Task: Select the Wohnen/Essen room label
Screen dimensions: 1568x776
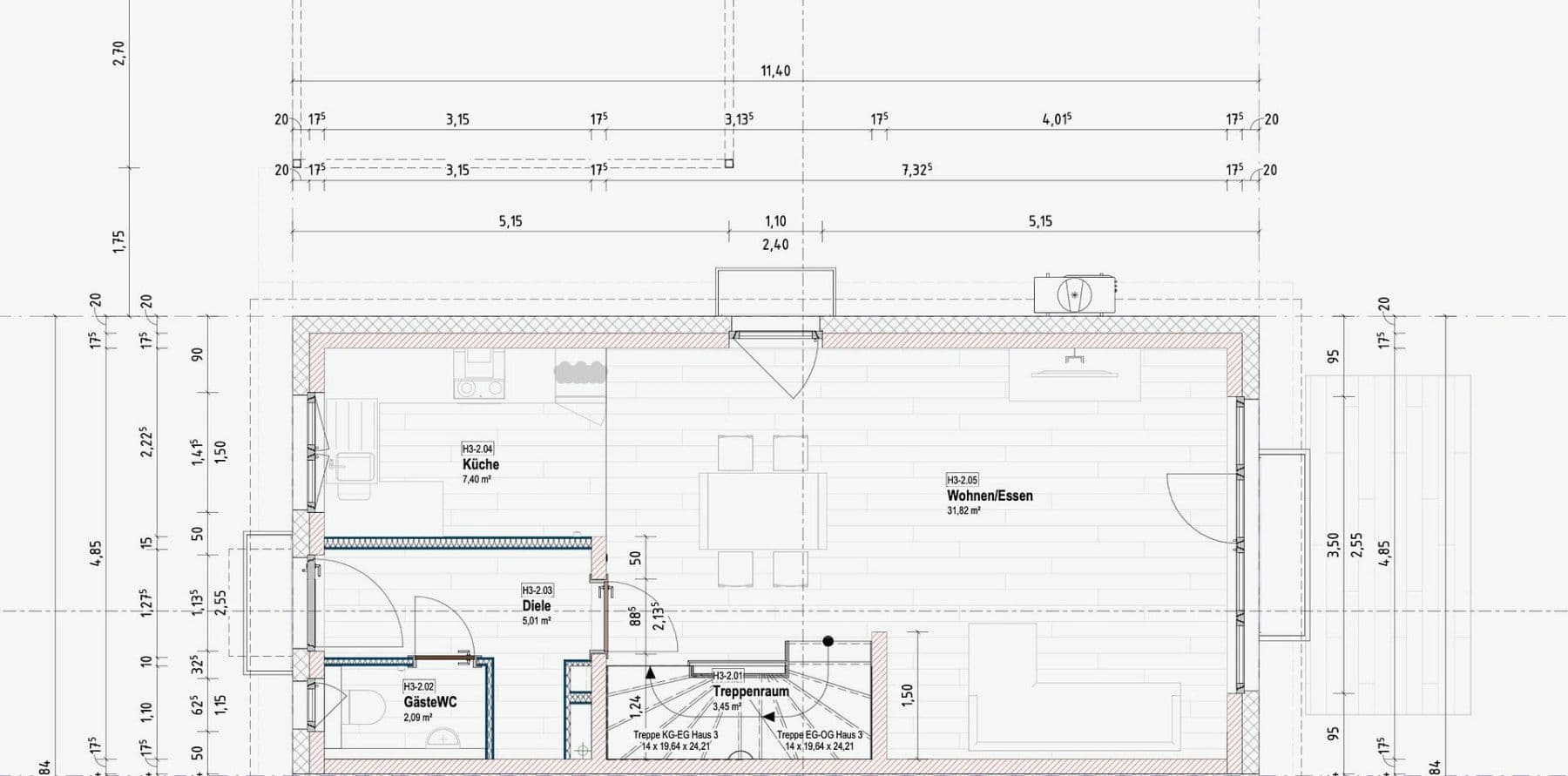Action: [x=990, y=496]
